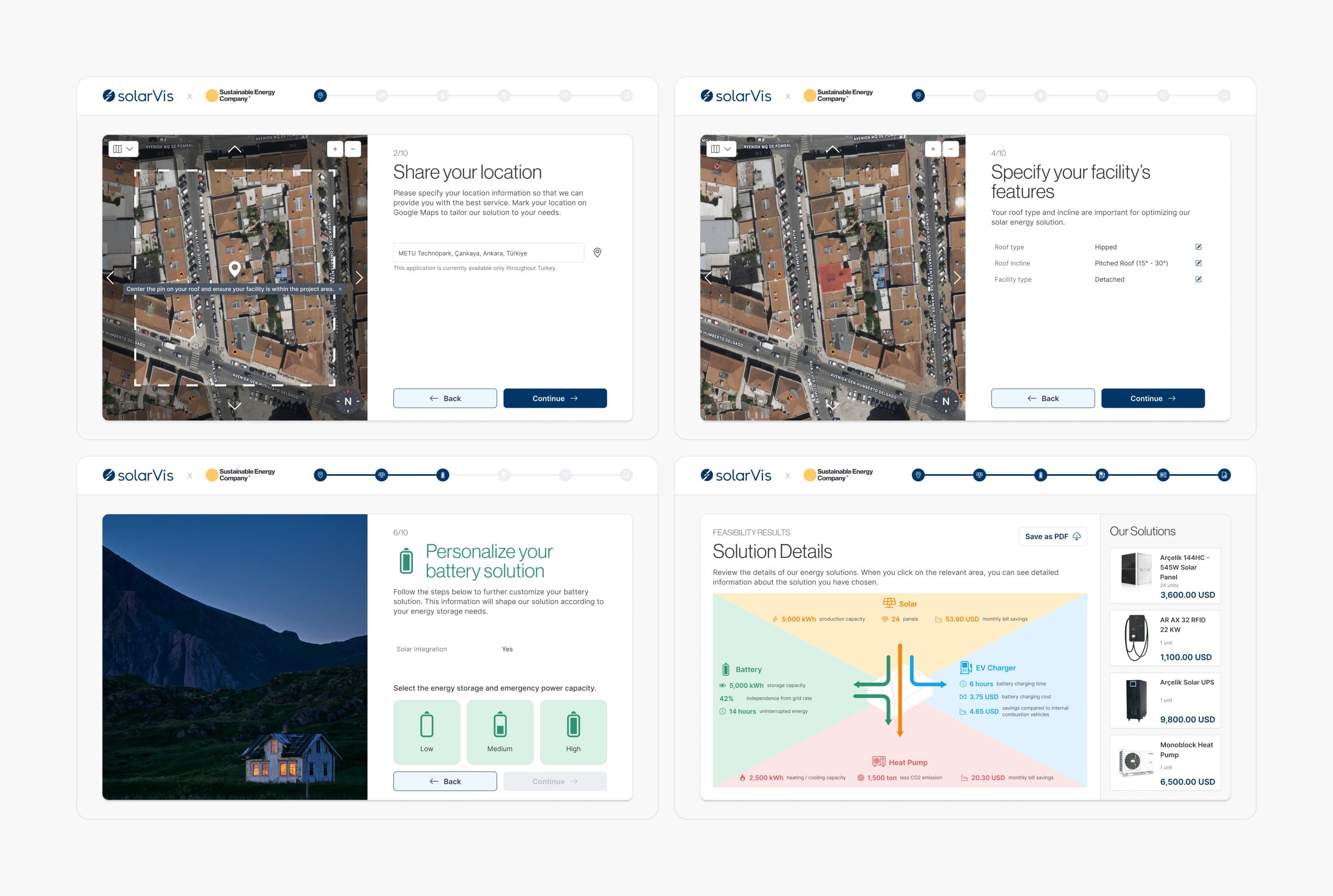Open Arçelik Solar UPS product card

pos(1165,700)
